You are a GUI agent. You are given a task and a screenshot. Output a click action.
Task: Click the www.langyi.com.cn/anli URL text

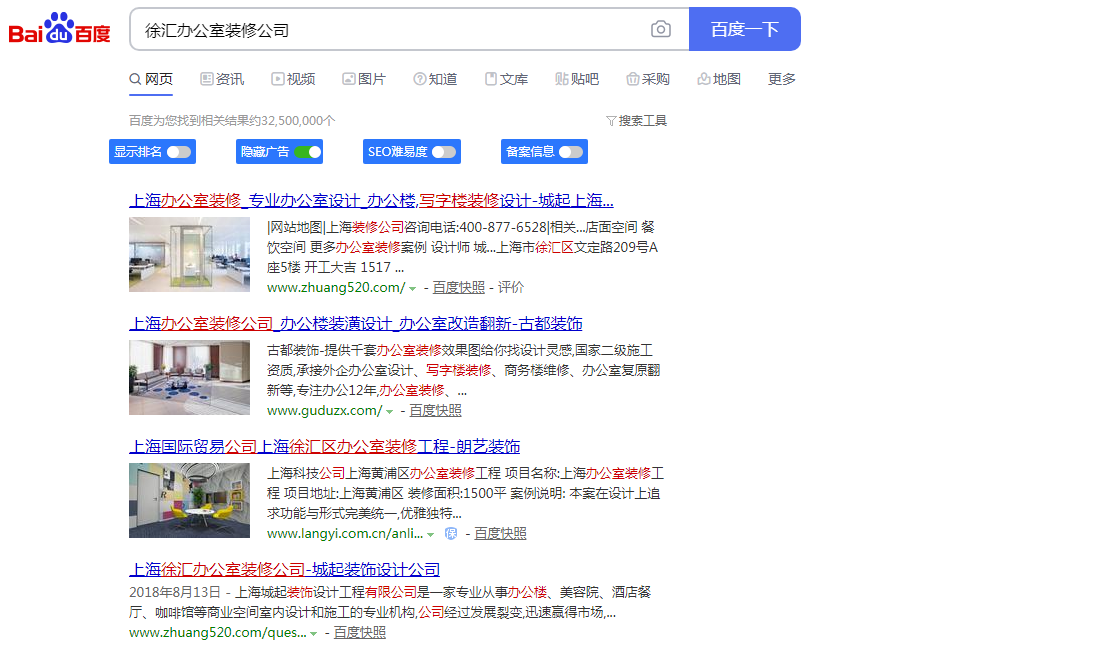click(x=345, y=533)
